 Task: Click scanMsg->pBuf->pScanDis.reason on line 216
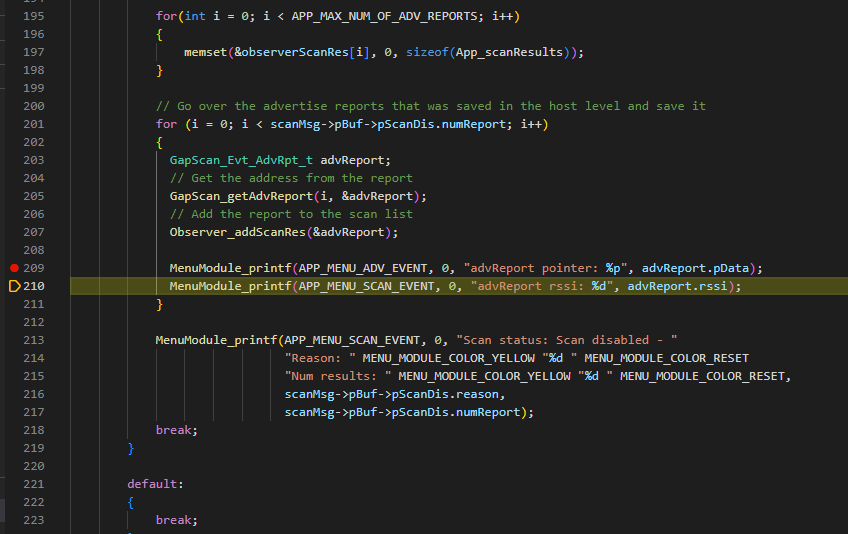[x=392, y=394]
